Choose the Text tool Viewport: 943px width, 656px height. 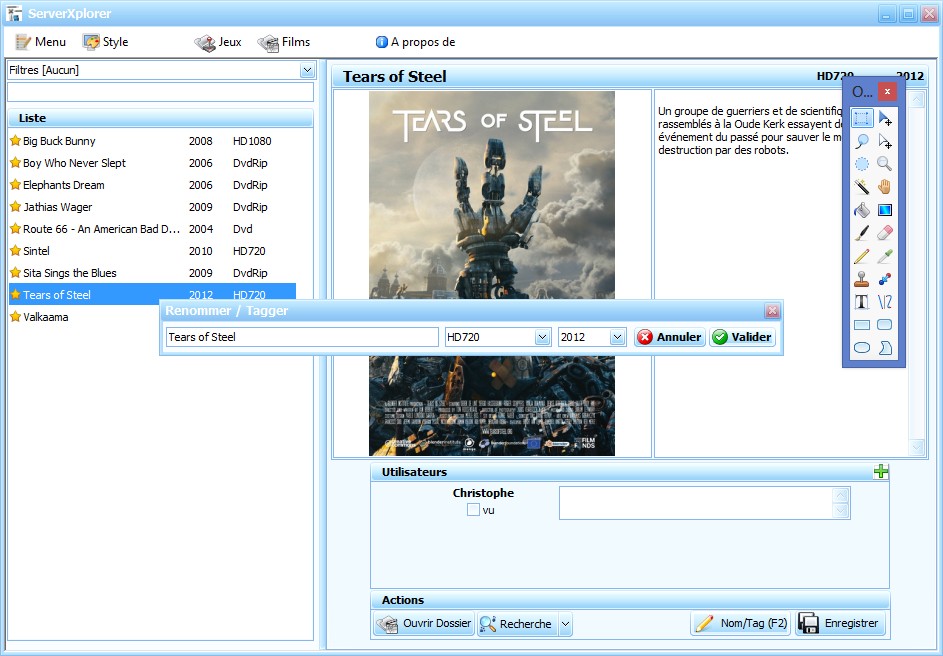coord(862,302)
